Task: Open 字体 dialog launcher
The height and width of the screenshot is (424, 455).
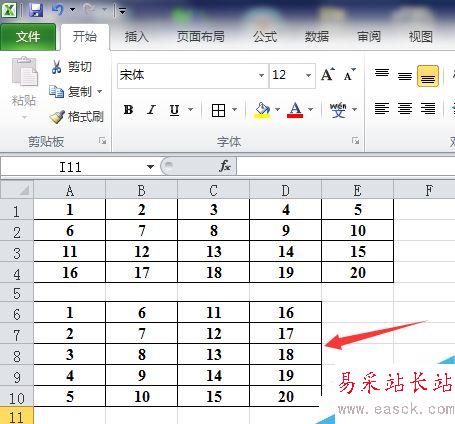Action: [356, 141]
